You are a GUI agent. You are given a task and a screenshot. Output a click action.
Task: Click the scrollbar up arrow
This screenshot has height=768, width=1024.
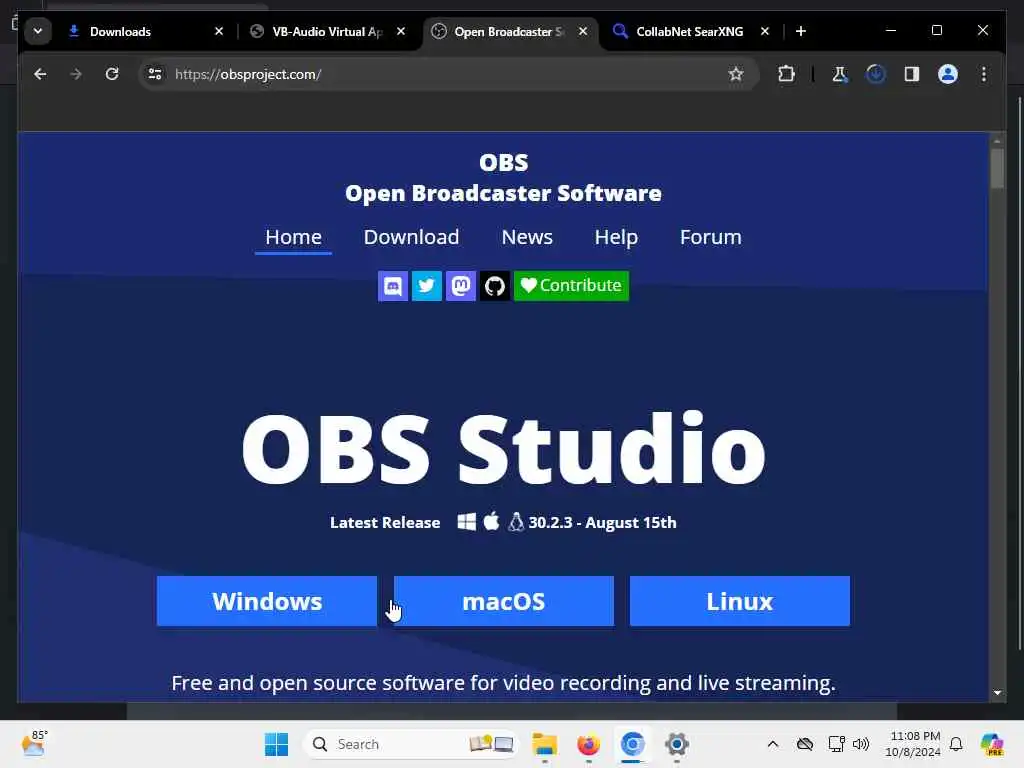coord(997,140)
